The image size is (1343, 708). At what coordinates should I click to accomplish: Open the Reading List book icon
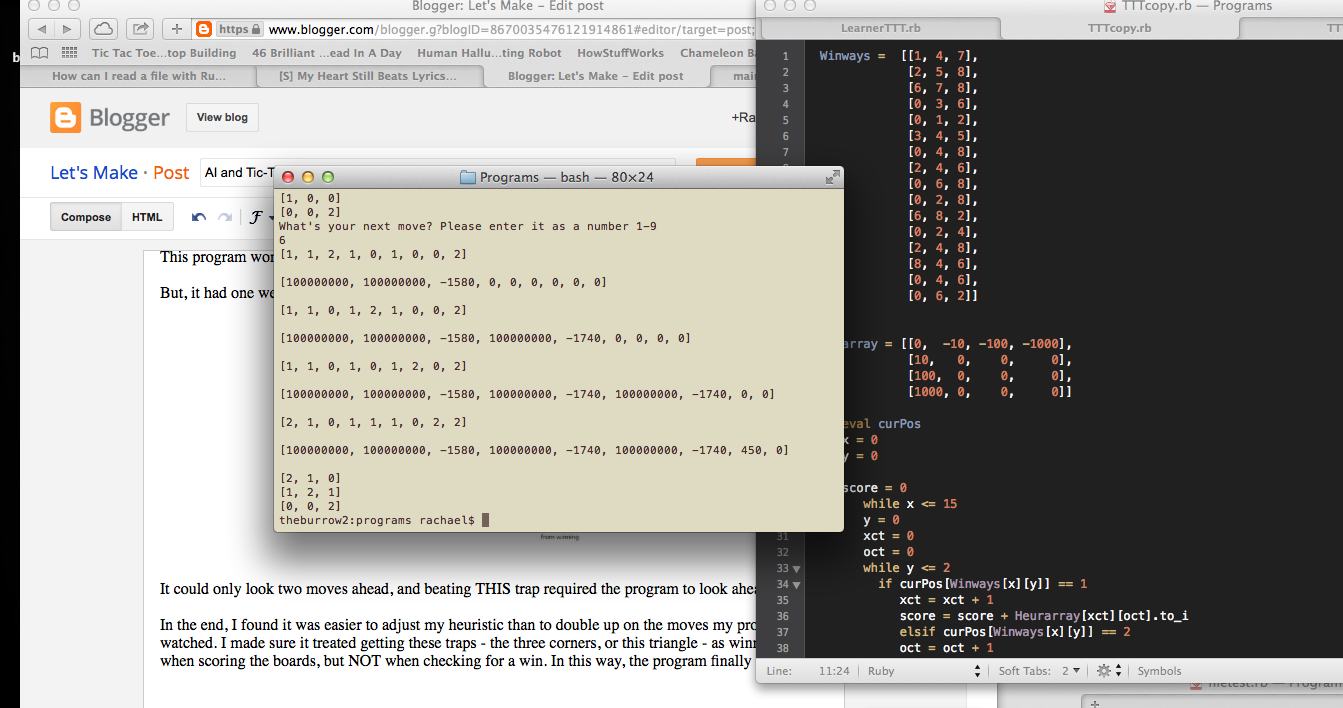[x=39, y=53]
